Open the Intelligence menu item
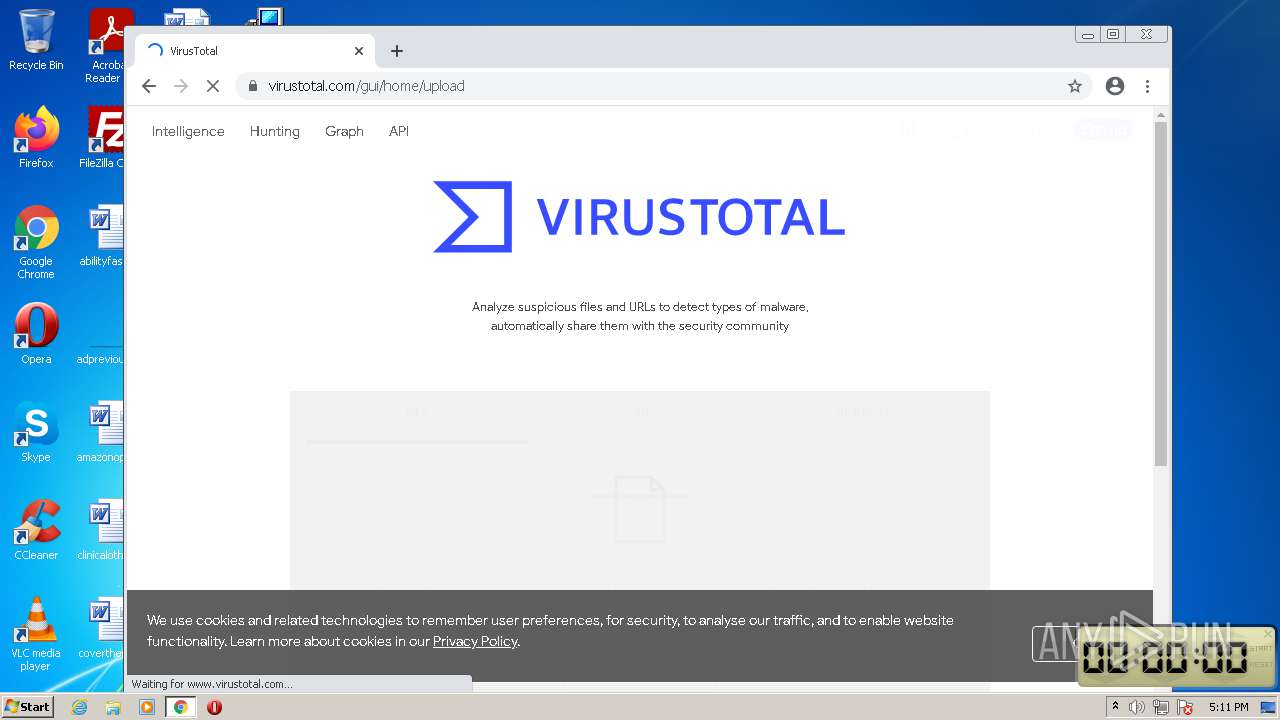The image size is (1280, 720). point(188,131)
